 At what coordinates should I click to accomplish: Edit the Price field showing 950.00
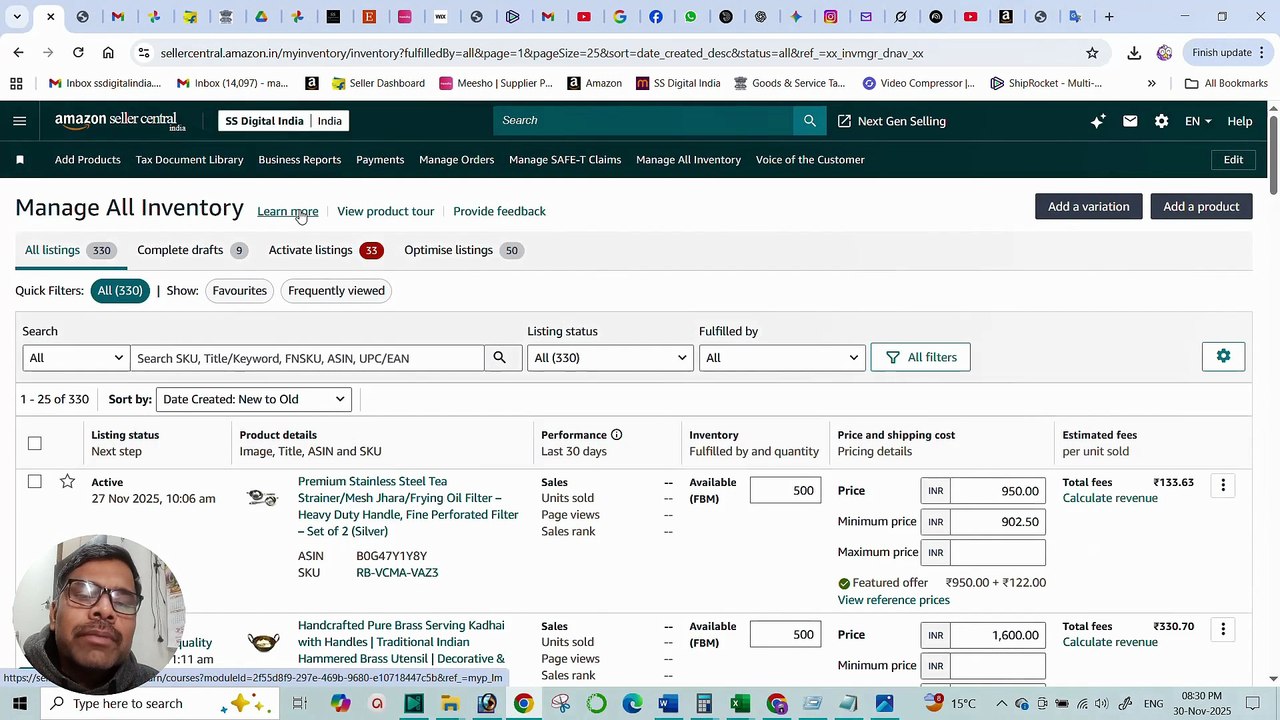click(997, 491)
